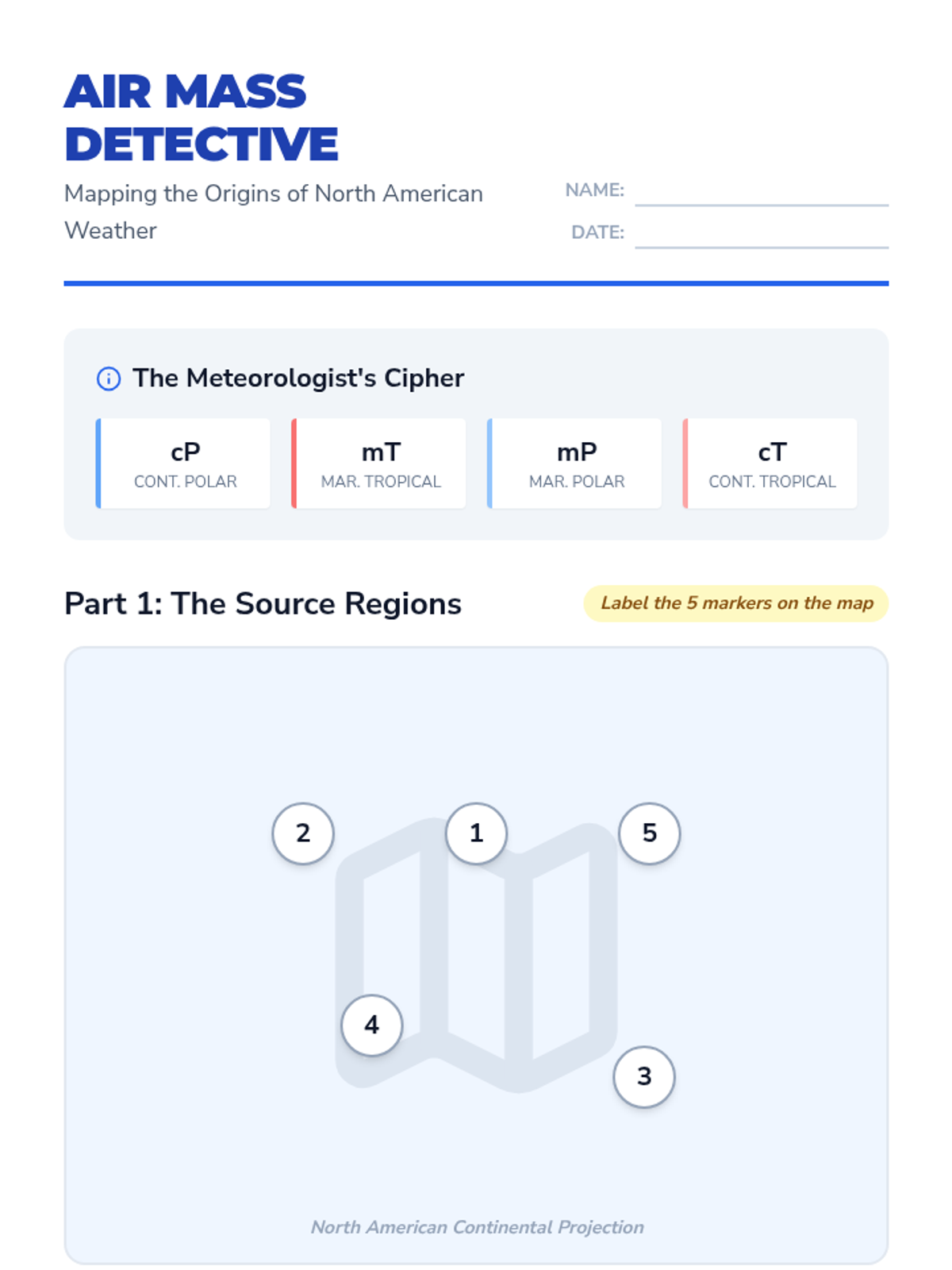Image resolution: width=952 pixels, height=1270 pixels.
Task: Click the yellow 'Label the 5 markers' badge
Action: [736, 603]
